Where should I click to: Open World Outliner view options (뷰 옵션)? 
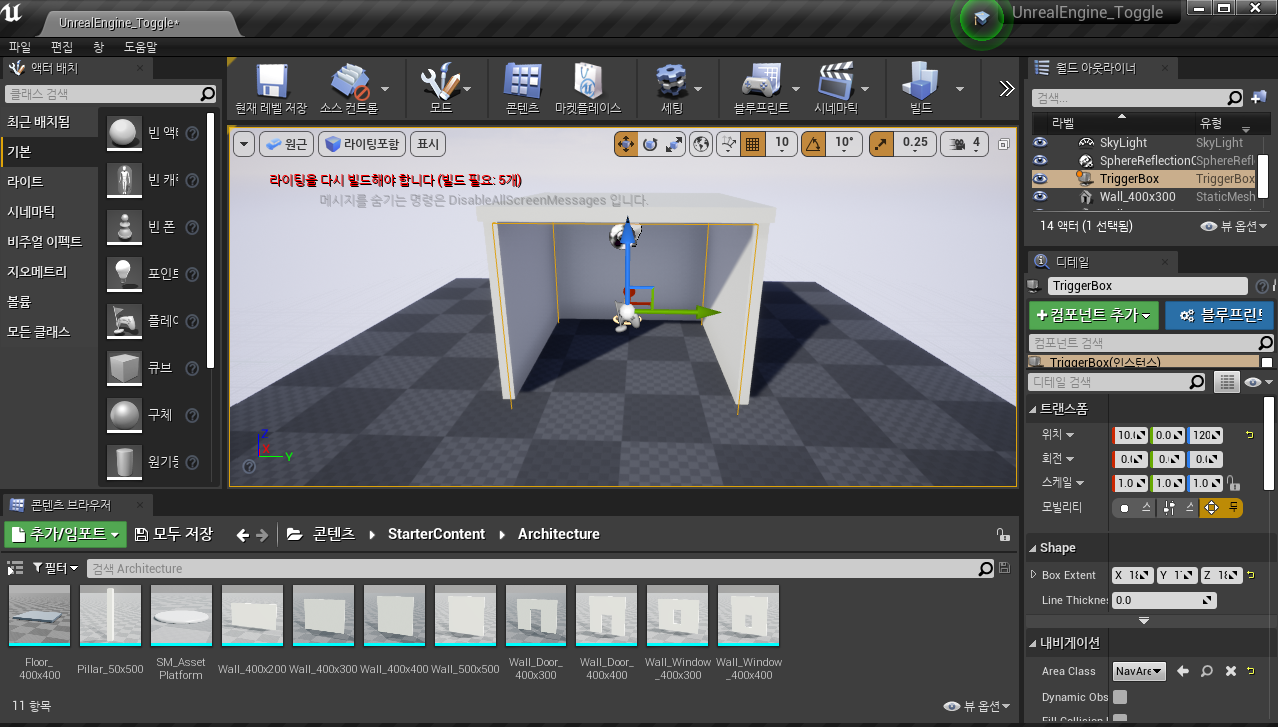[1234, 226]
